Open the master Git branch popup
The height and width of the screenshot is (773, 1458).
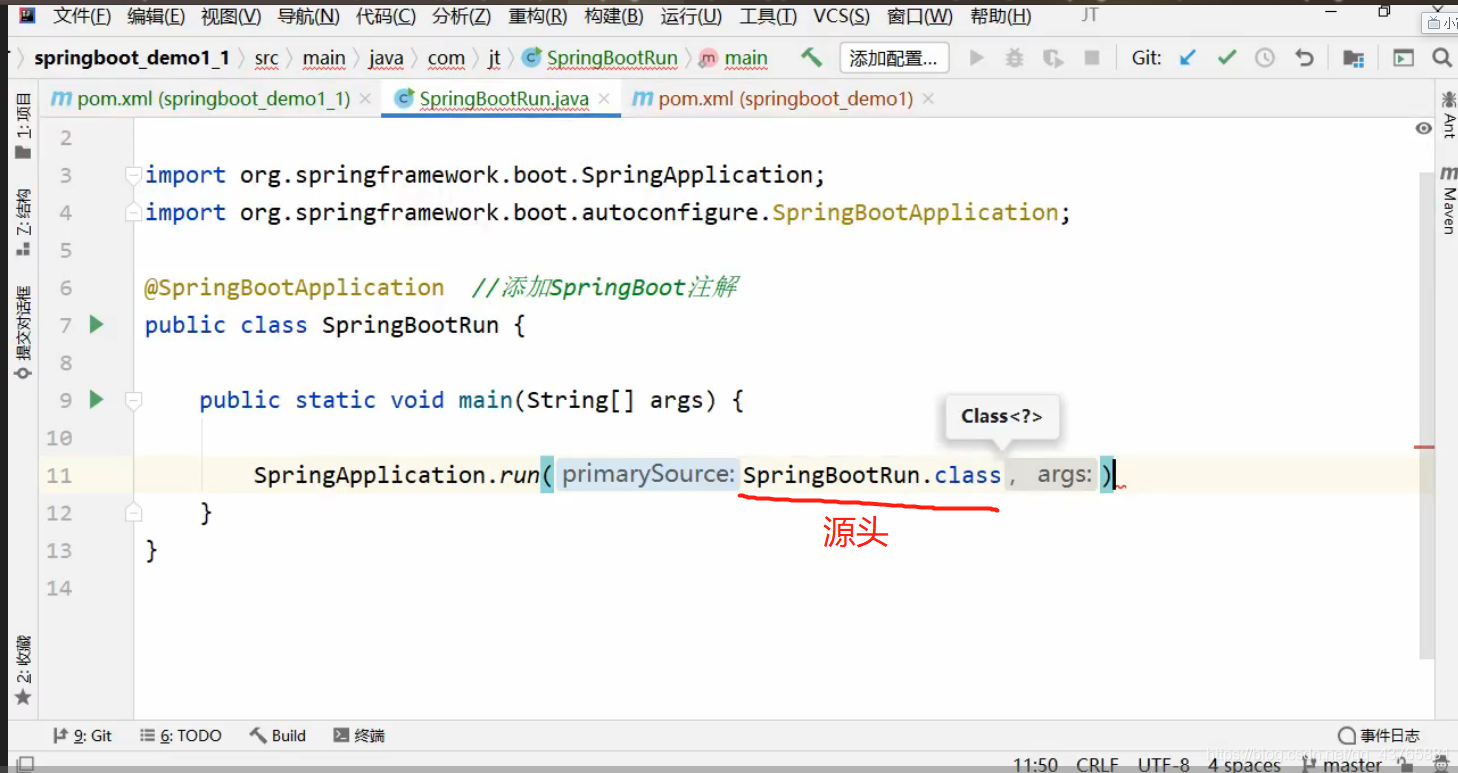click(x=1341, y=764)
